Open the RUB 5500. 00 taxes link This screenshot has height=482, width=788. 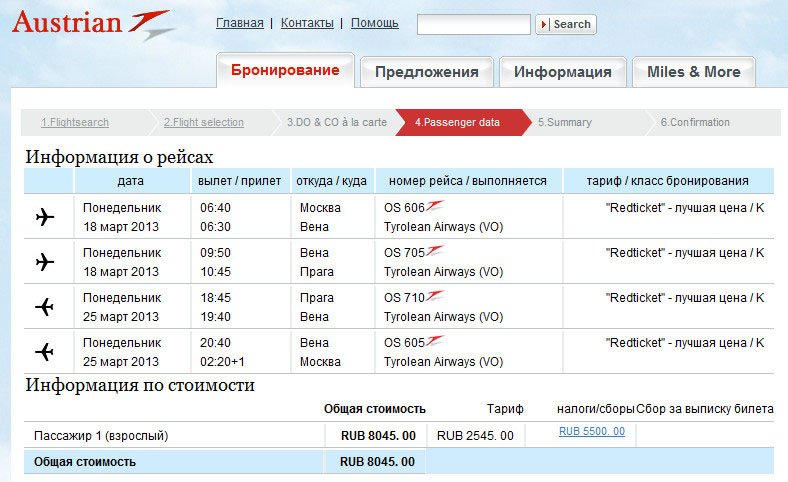(x=592, y=431)
